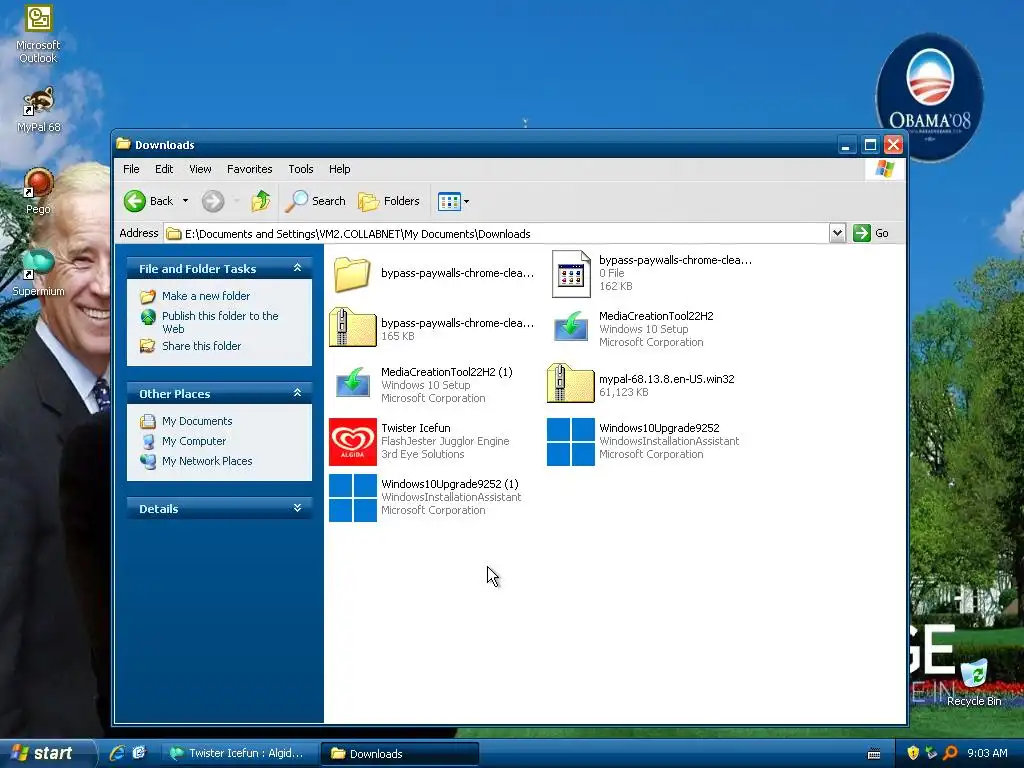The width and height of the screenshot is (1024, 768).
Task: Go to My Network Places
Action: tap(207, 461)
